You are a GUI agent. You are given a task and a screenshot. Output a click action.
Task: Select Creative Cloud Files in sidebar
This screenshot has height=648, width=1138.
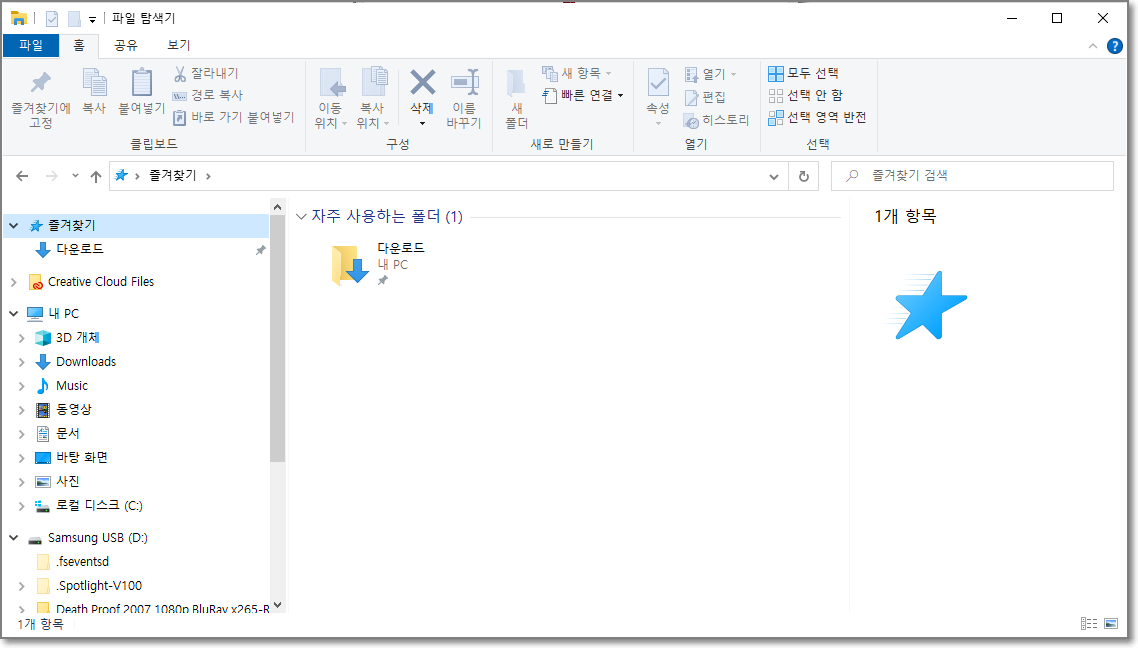coord(101,282)
